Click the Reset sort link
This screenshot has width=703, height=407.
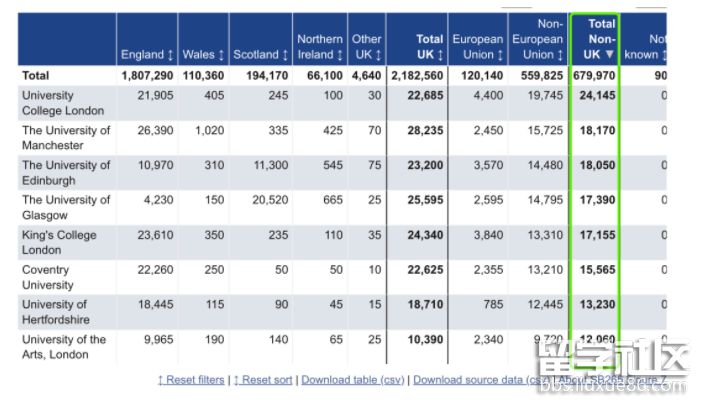264,380
